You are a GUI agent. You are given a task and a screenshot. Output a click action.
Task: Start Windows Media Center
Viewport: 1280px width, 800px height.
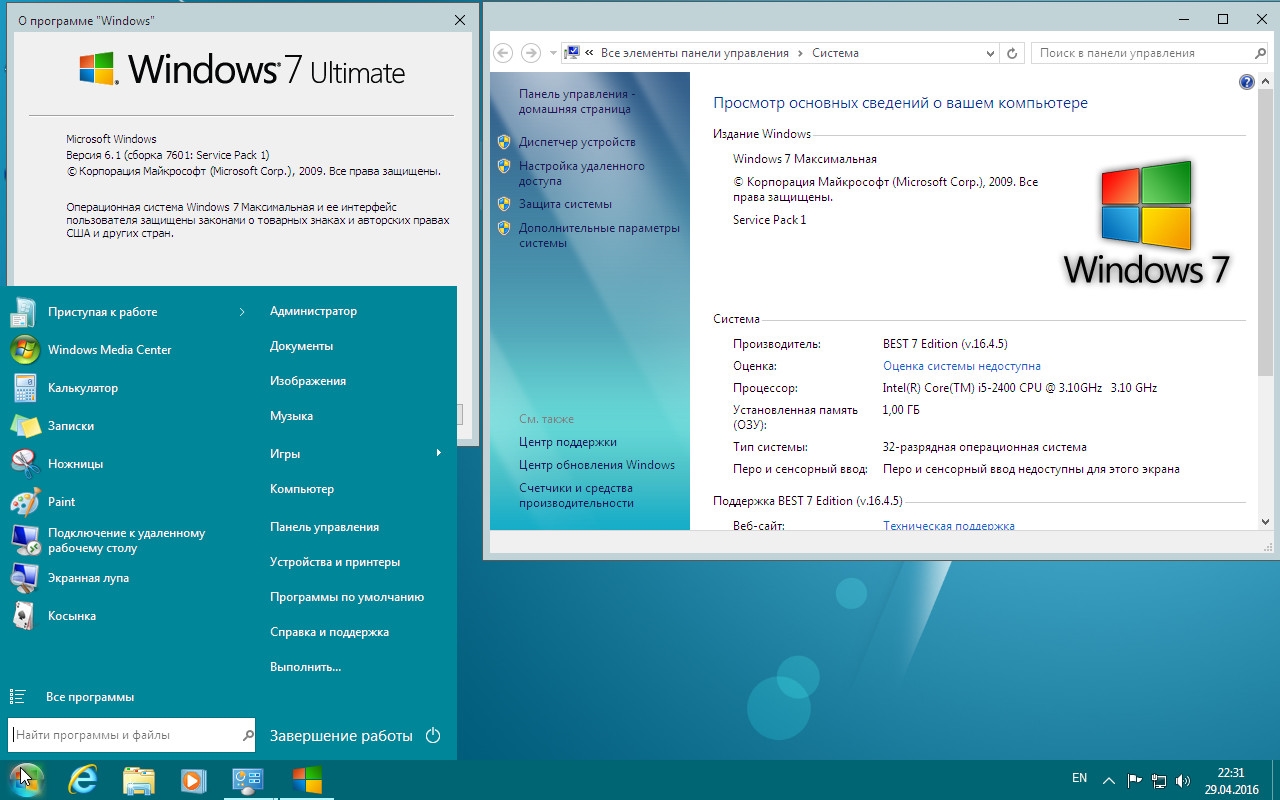point(110,349)
